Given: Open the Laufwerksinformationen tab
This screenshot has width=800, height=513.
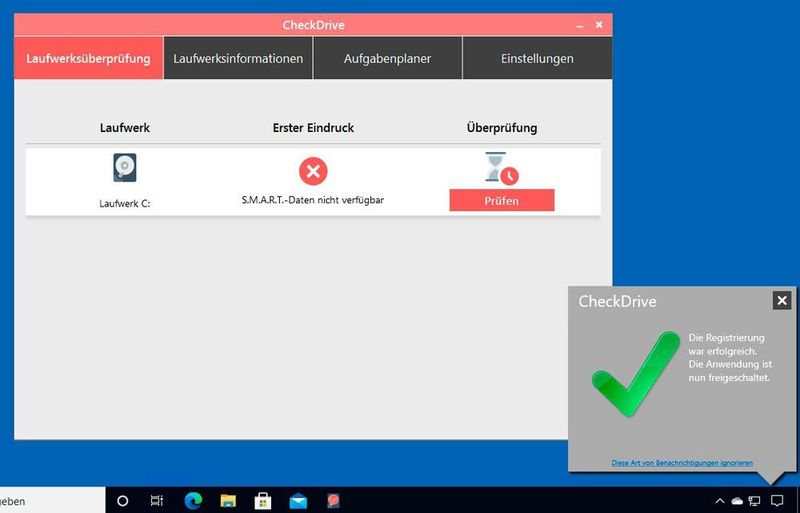Looking at the screenshot, I should pos(238,58).
